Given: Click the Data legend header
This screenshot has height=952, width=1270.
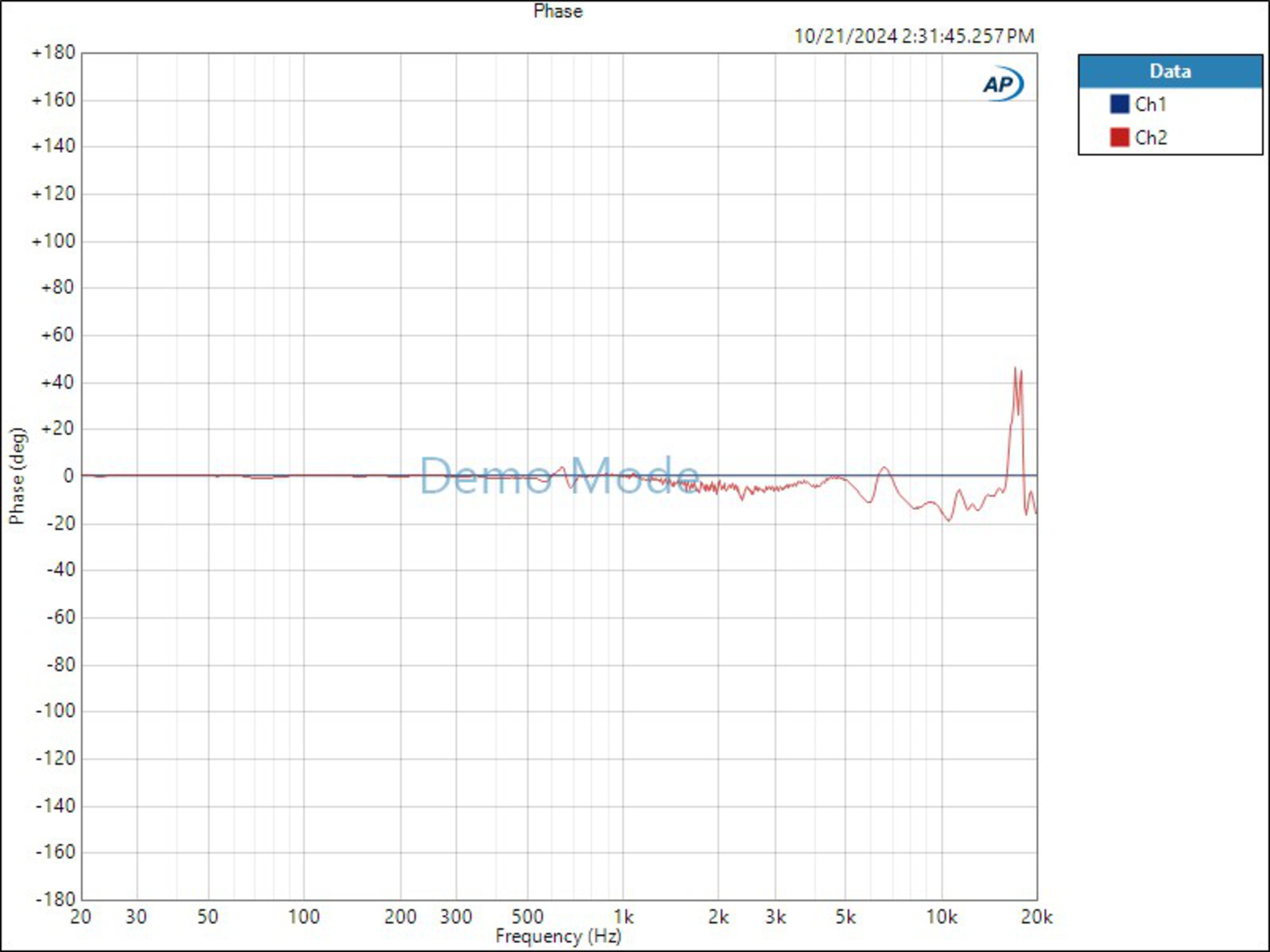Looking at the screenshot, I should (x=1170, y=72).
